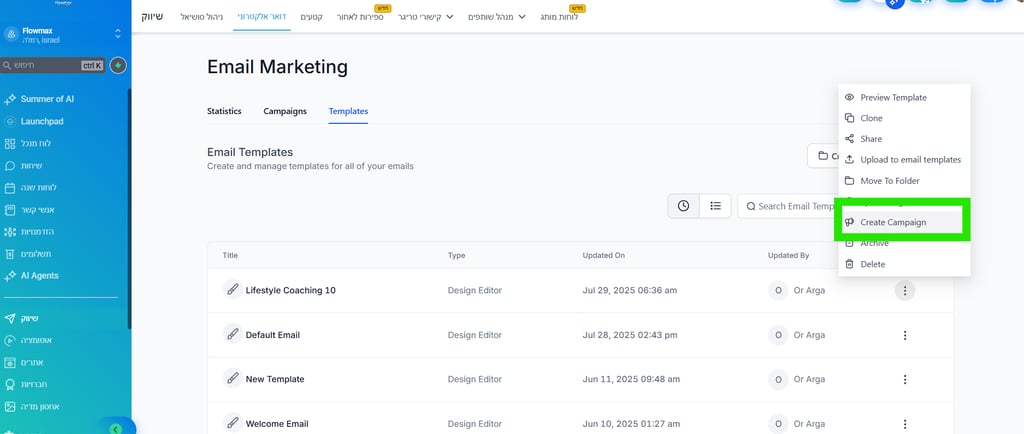Click edit pencil icon beside Default Email
Screen dimensions: 1024x434
(232, 334)
